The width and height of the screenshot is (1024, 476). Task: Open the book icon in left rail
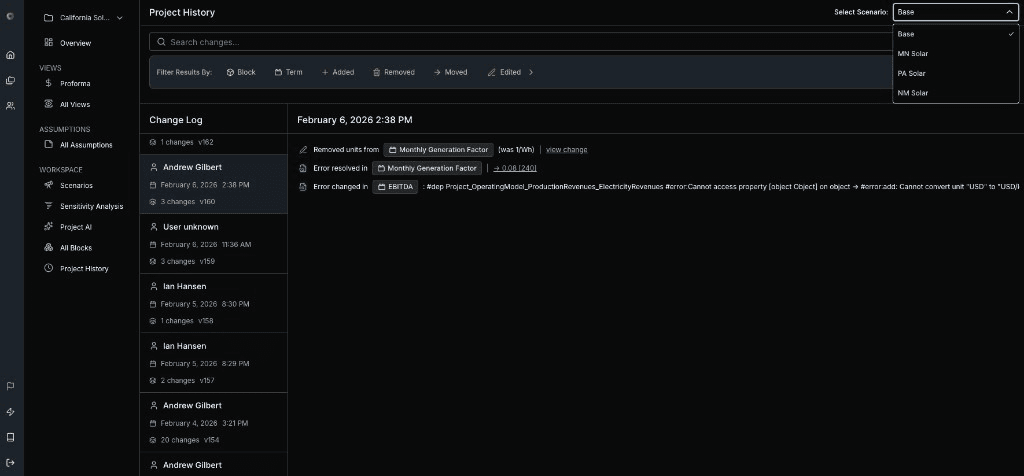10,437
